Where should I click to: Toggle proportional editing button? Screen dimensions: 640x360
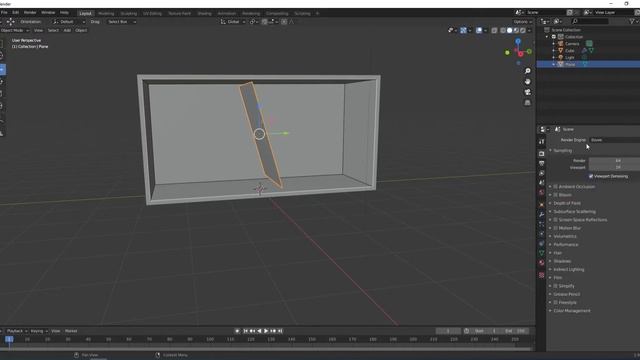(284, 22)
